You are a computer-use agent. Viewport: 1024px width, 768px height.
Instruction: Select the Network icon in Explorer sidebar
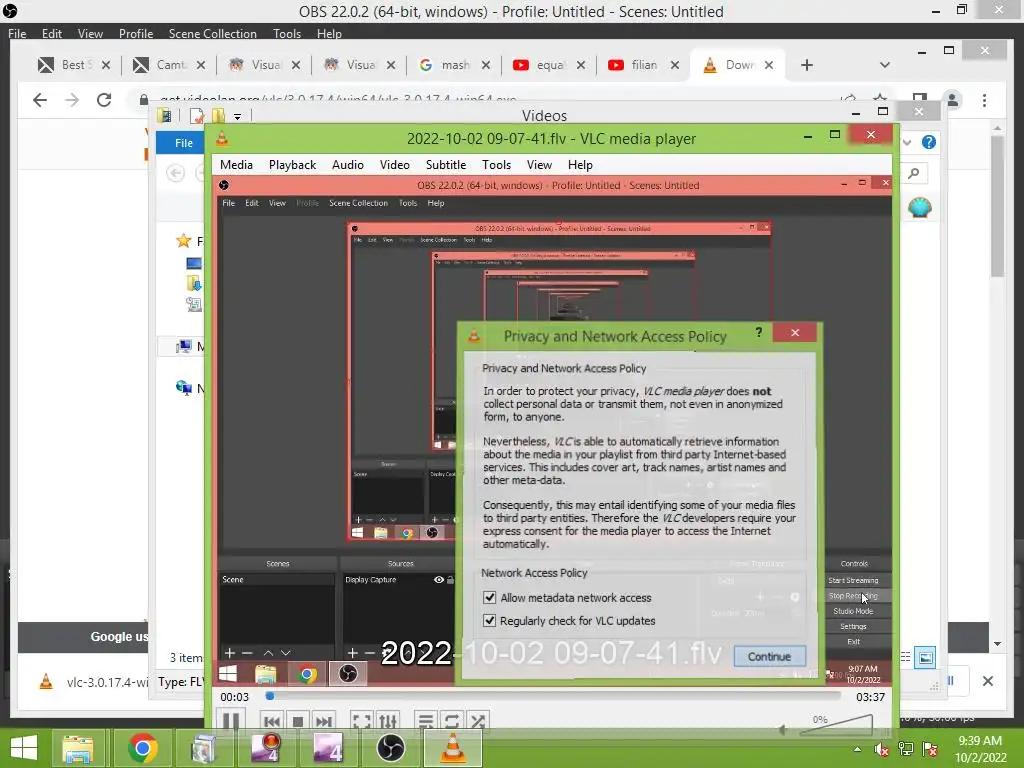coord(184,388)
